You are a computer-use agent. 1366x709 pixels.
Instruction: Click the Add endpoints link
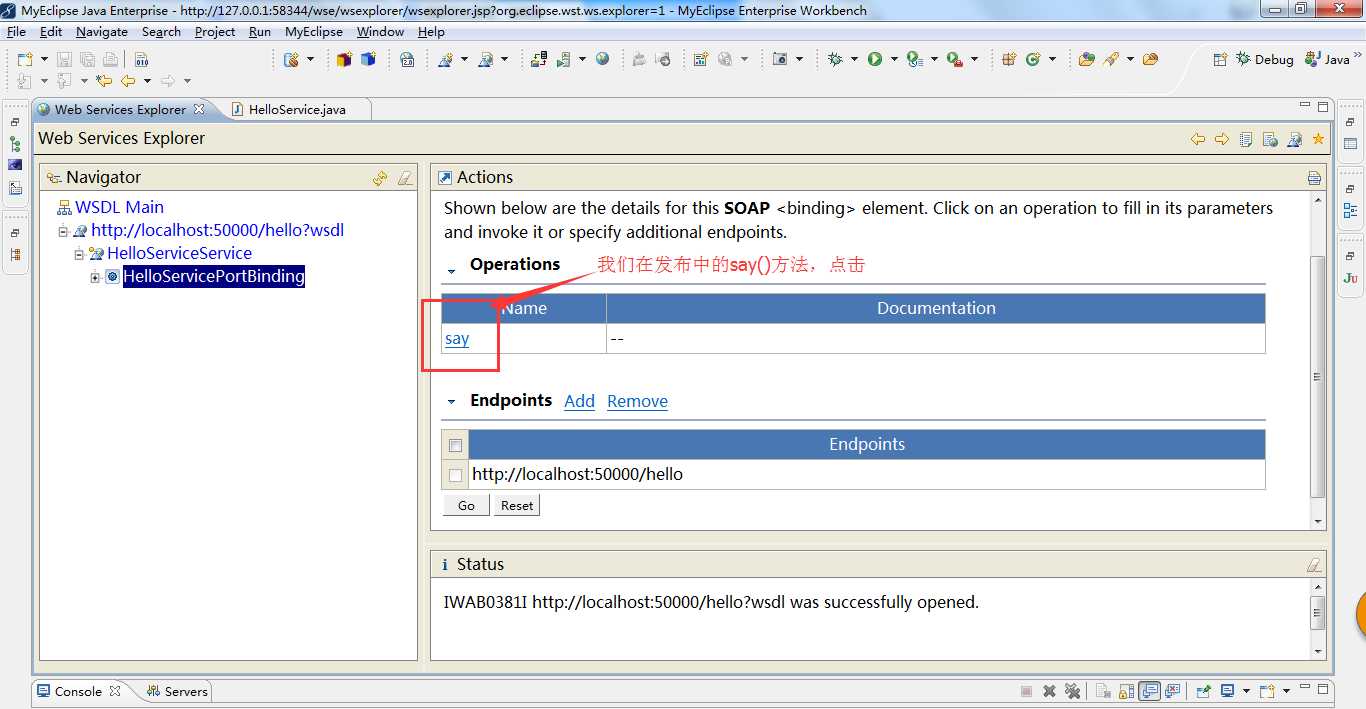click(x=579, y=401)
